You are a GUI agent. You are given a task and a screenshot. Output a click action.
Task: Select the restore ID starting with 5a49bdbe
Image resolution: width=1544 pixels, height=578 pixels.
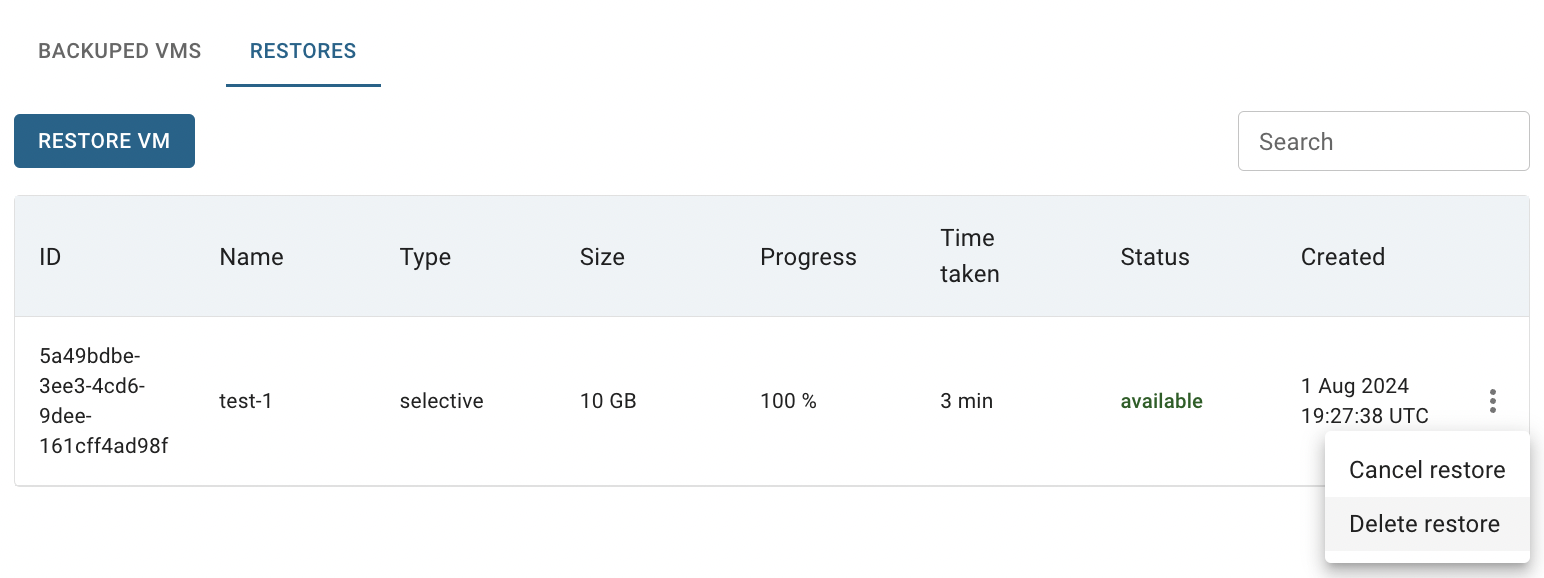tap(103, 401)
